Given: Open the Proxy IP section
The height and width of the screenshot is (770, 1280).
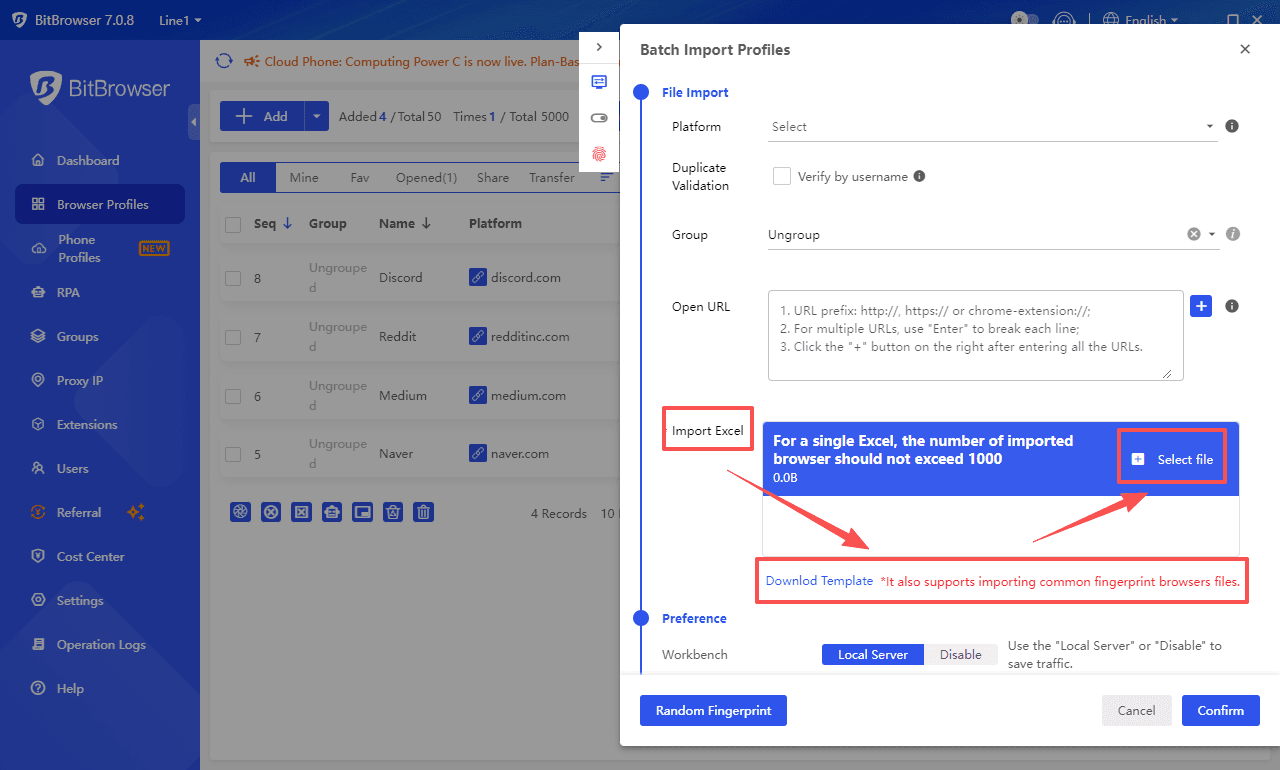Looking at the screenshot, I should click(x=80, y=380).
